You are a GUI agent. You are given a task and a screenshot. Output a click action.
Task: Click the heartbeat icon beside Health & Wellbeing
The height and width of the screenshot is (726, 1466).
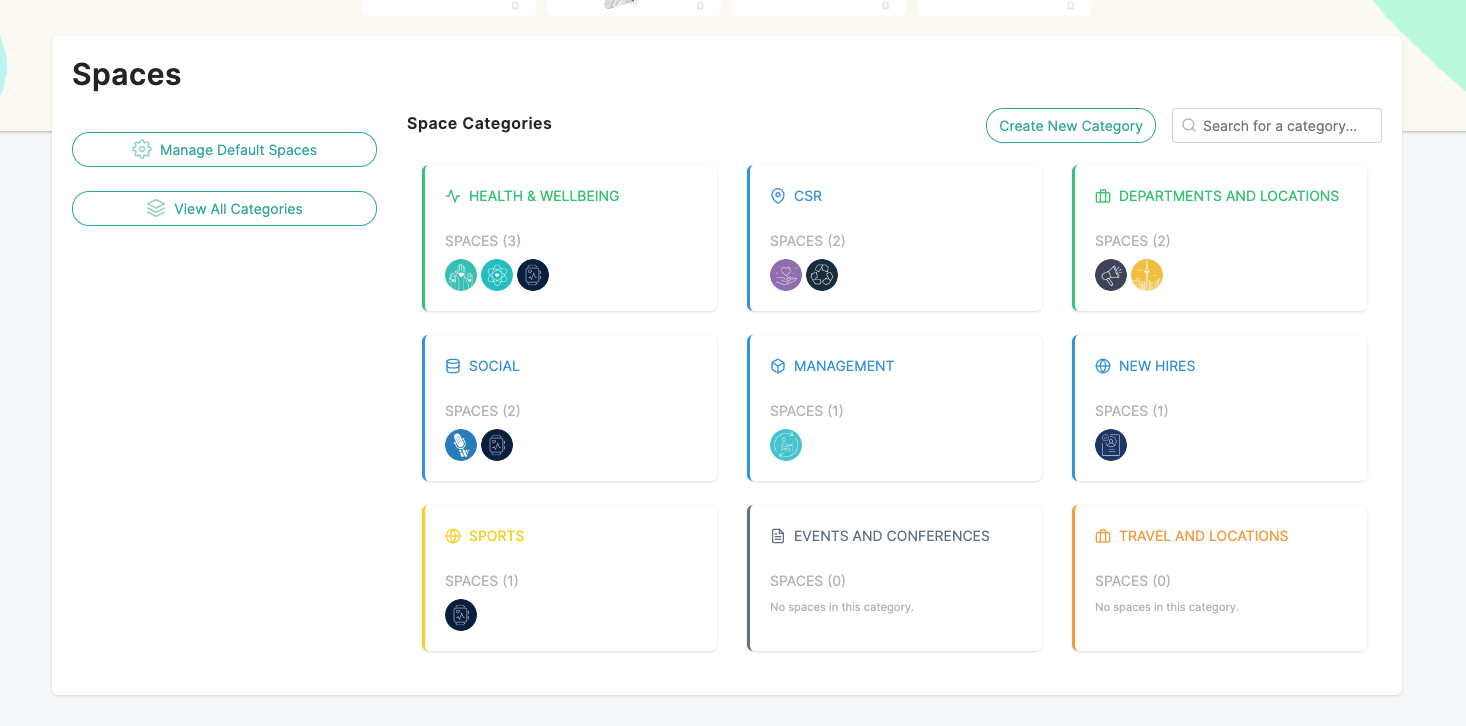(454, 195)
